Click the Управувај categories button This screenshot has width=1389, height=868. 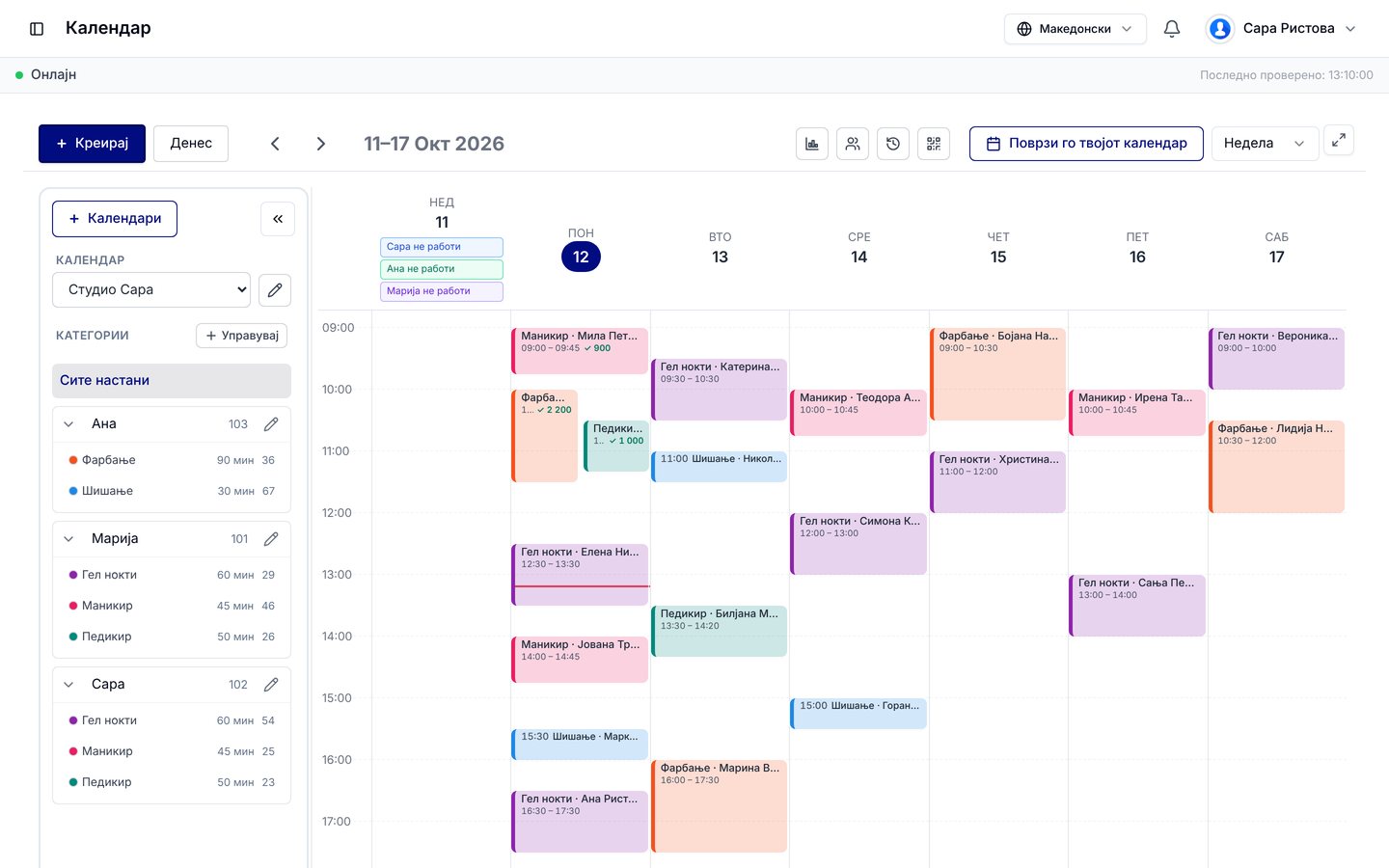tap(241, 336)
